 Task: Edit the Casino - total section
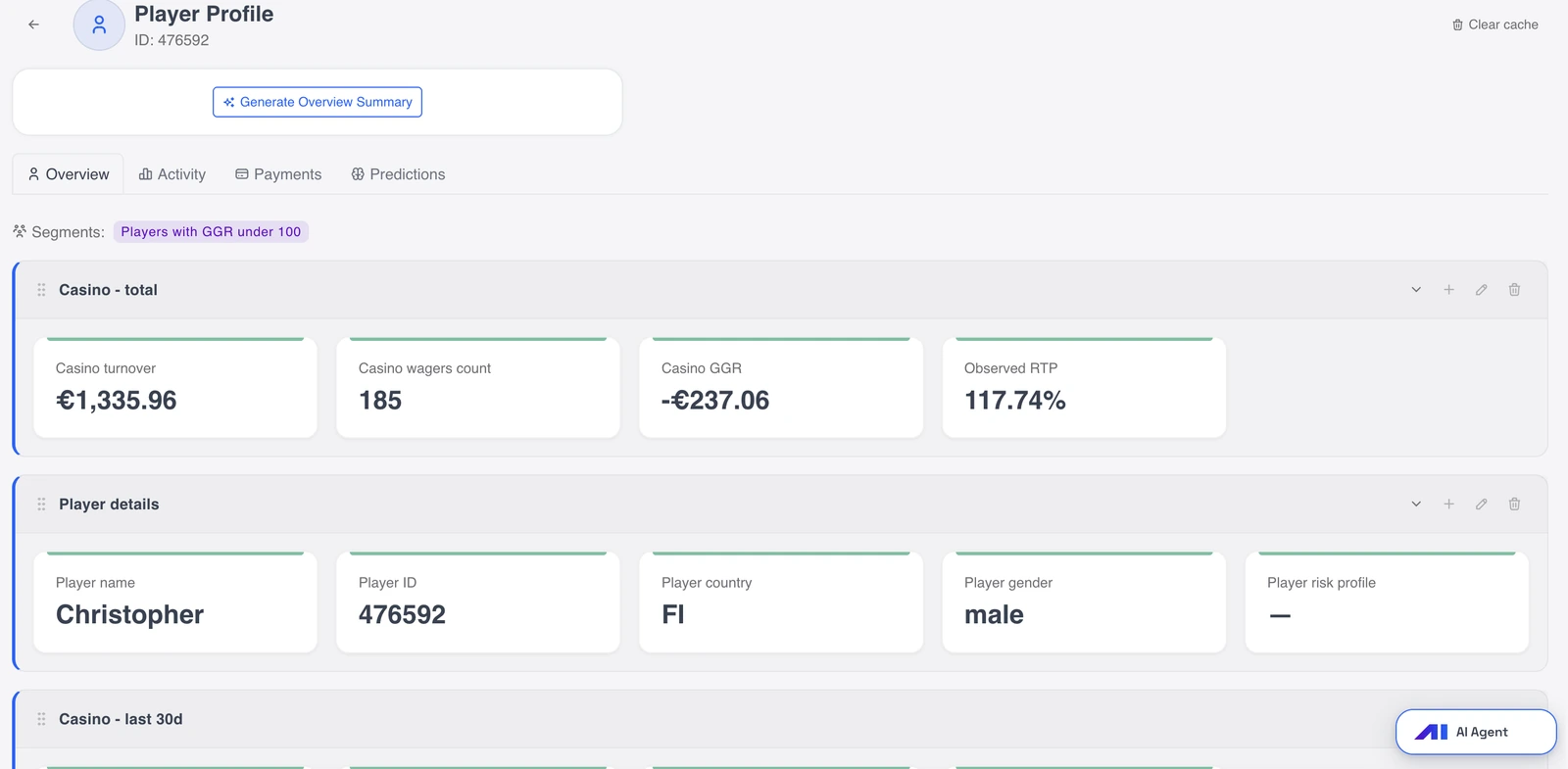1482,290
